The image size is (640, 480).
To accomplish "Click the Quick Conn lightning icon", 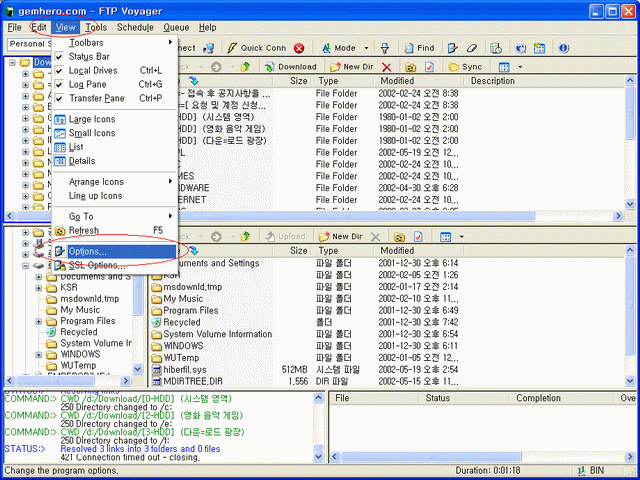I will [x=232, y=48].
